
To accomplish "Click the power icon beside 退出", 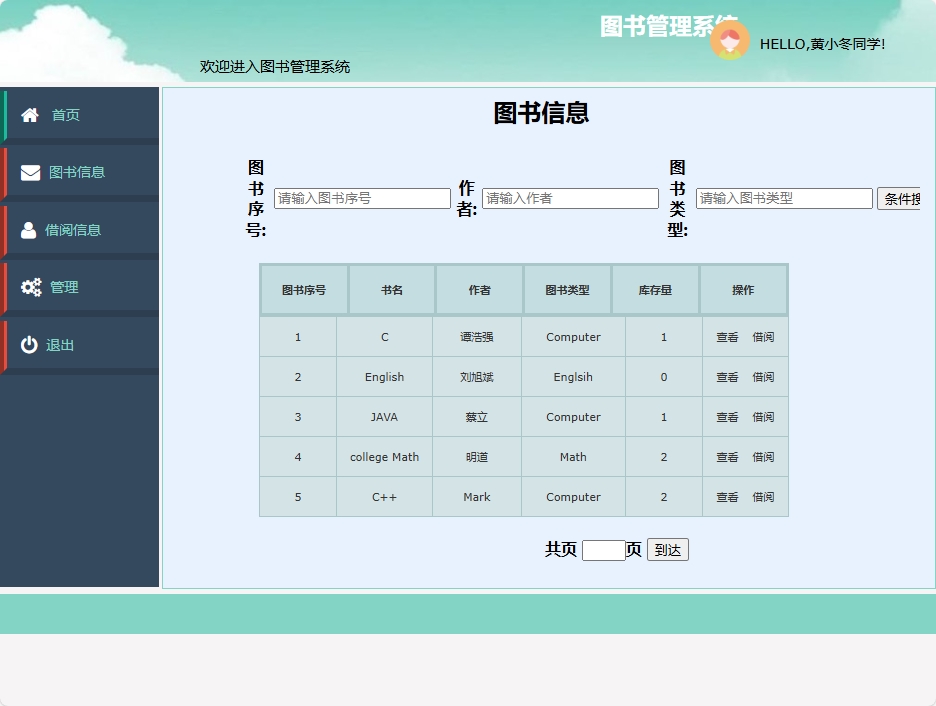I will pos(28,344).
